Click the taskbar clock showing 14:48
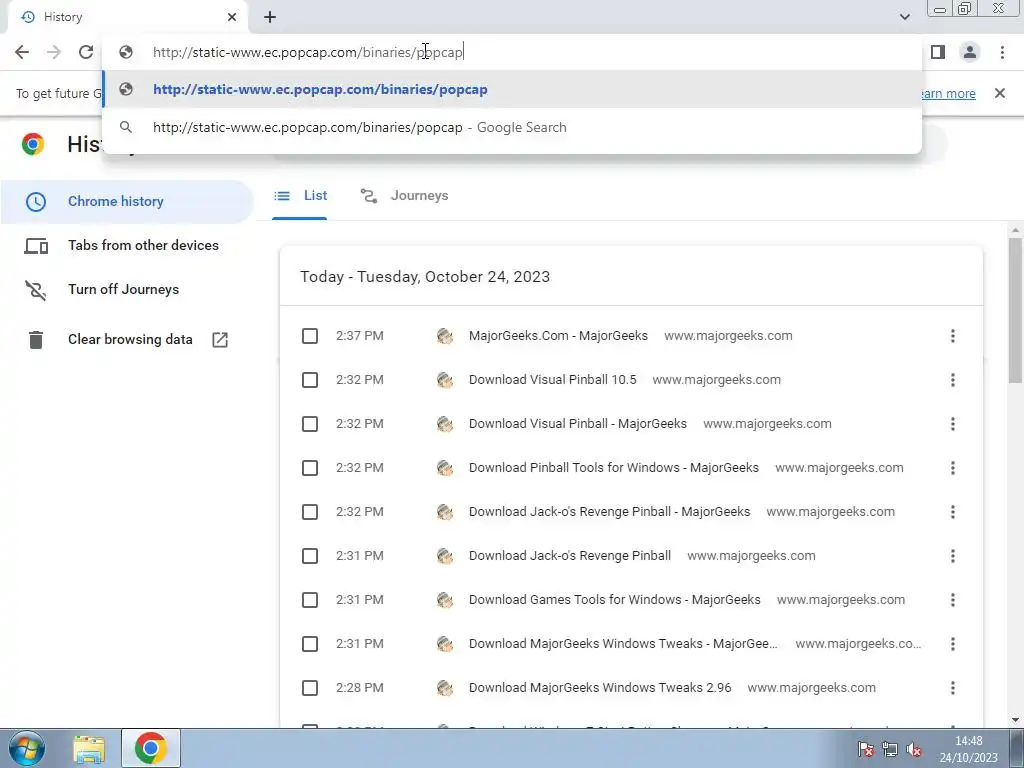The width and height of the screenshot is (1024, 768). [969, 749]
